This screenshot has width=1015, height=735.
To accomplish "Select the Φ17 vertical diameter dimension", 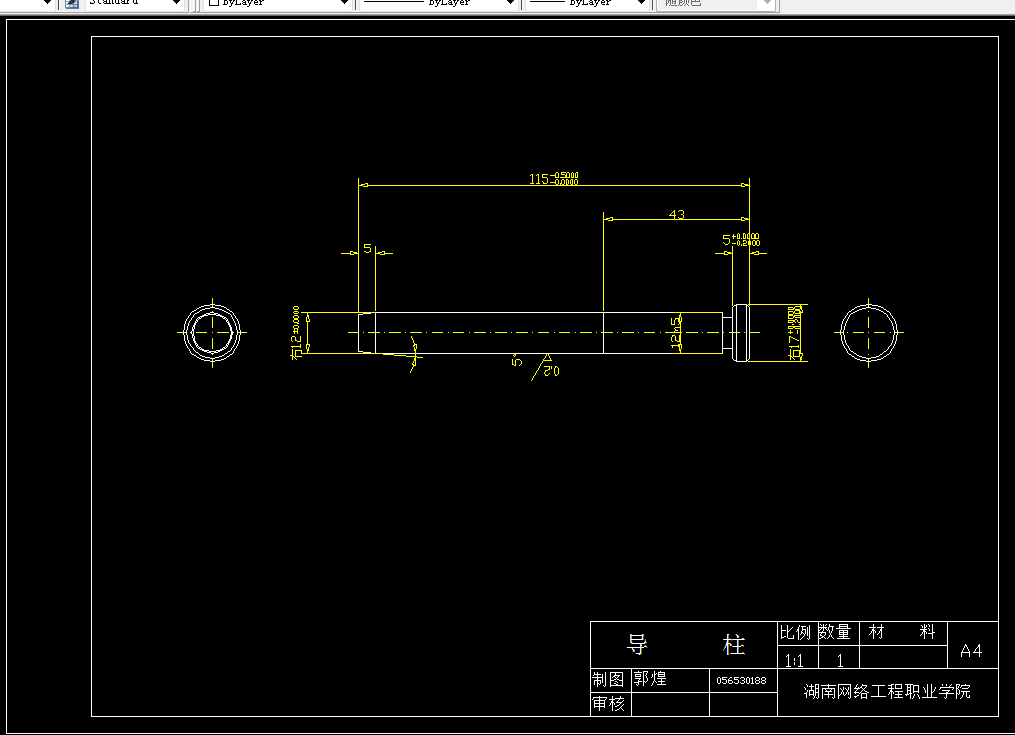I will click(796, 333).
